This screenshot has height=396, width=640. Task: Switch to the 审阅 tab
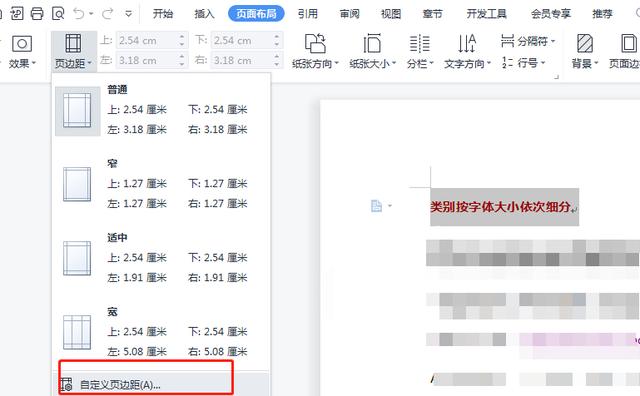tap(349, 14)
